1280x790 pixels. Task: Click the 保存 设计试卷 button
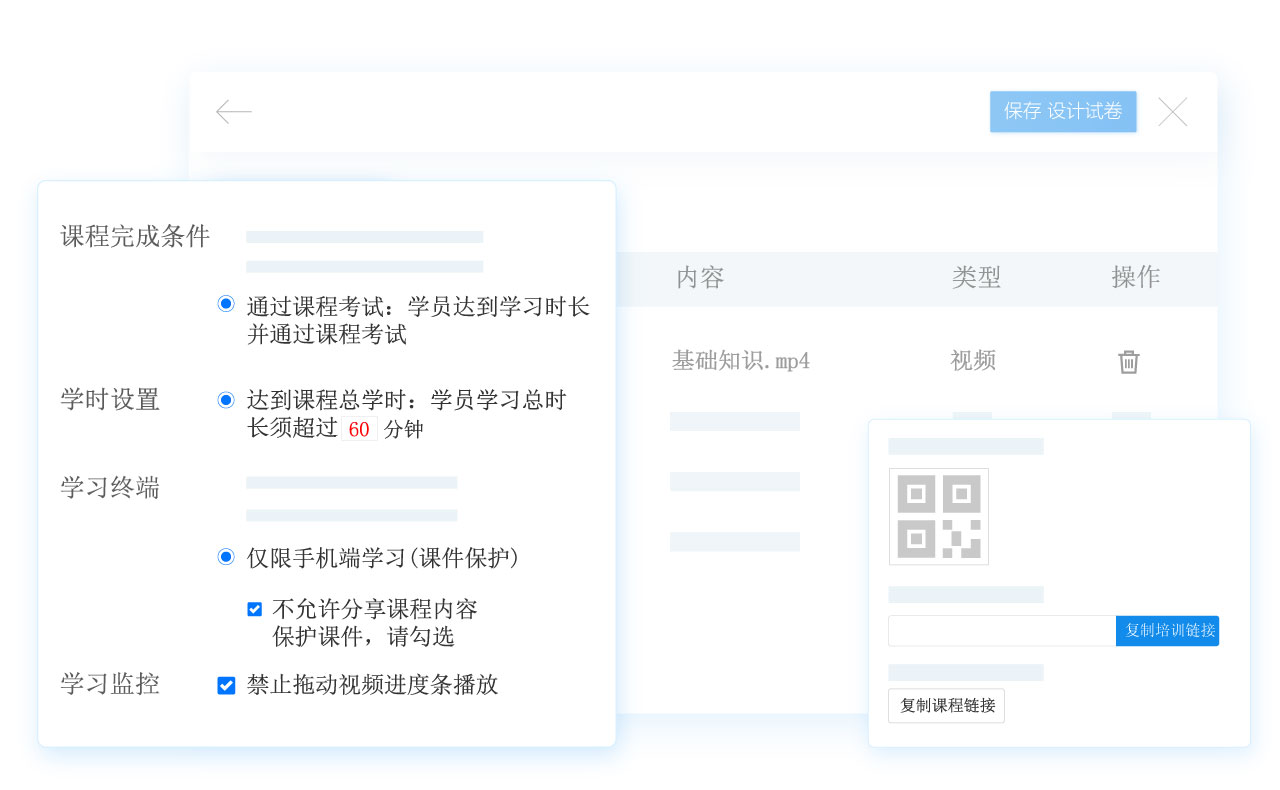(1062, 112)
